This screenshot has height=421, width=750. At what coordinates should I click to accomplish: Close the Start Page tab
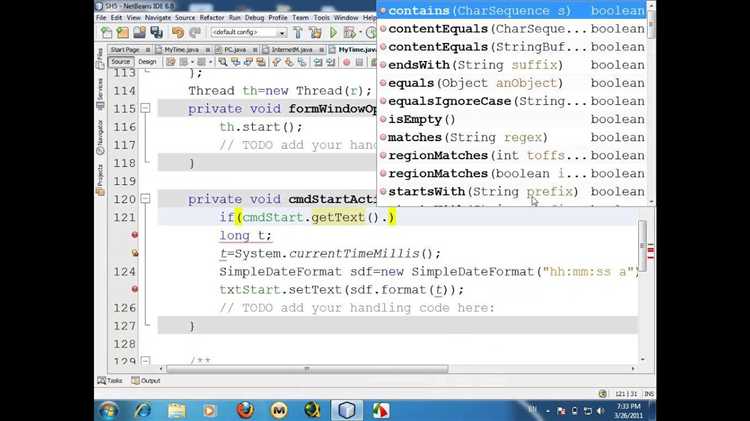(148, 50)
